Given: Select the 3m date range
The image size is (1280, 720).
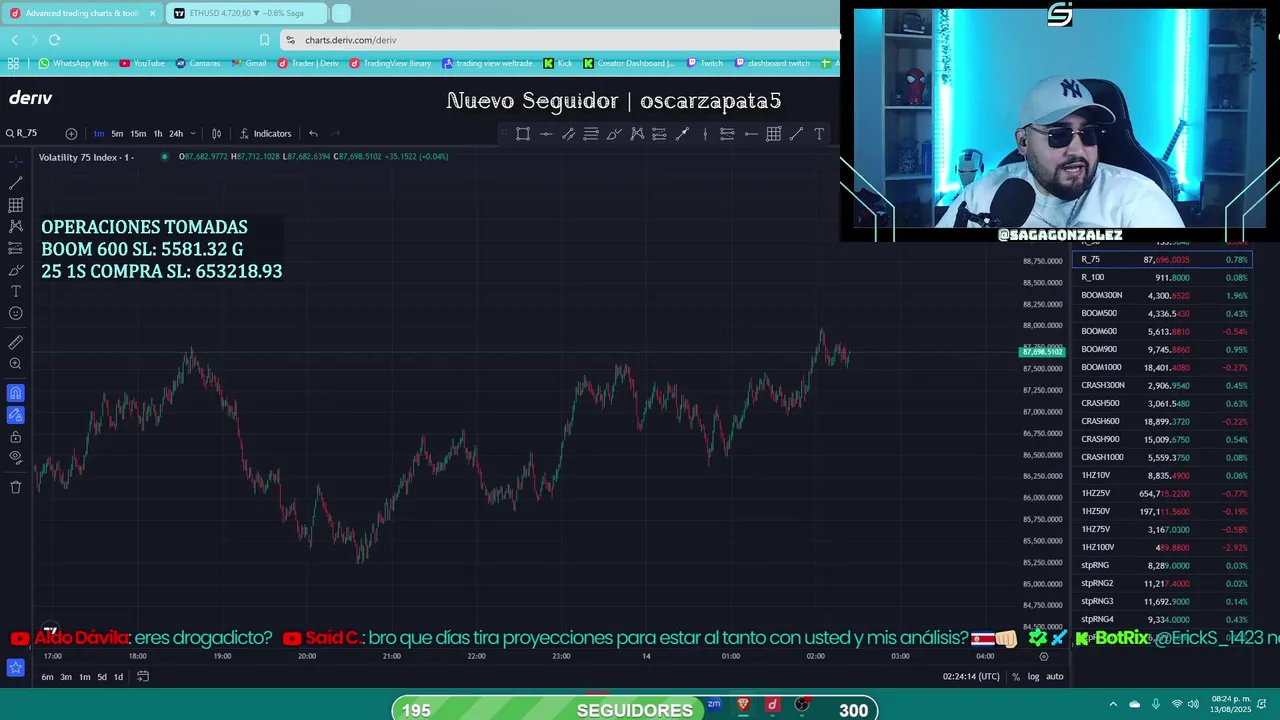Looking at the screenshot, I should (x=66, y=677).
